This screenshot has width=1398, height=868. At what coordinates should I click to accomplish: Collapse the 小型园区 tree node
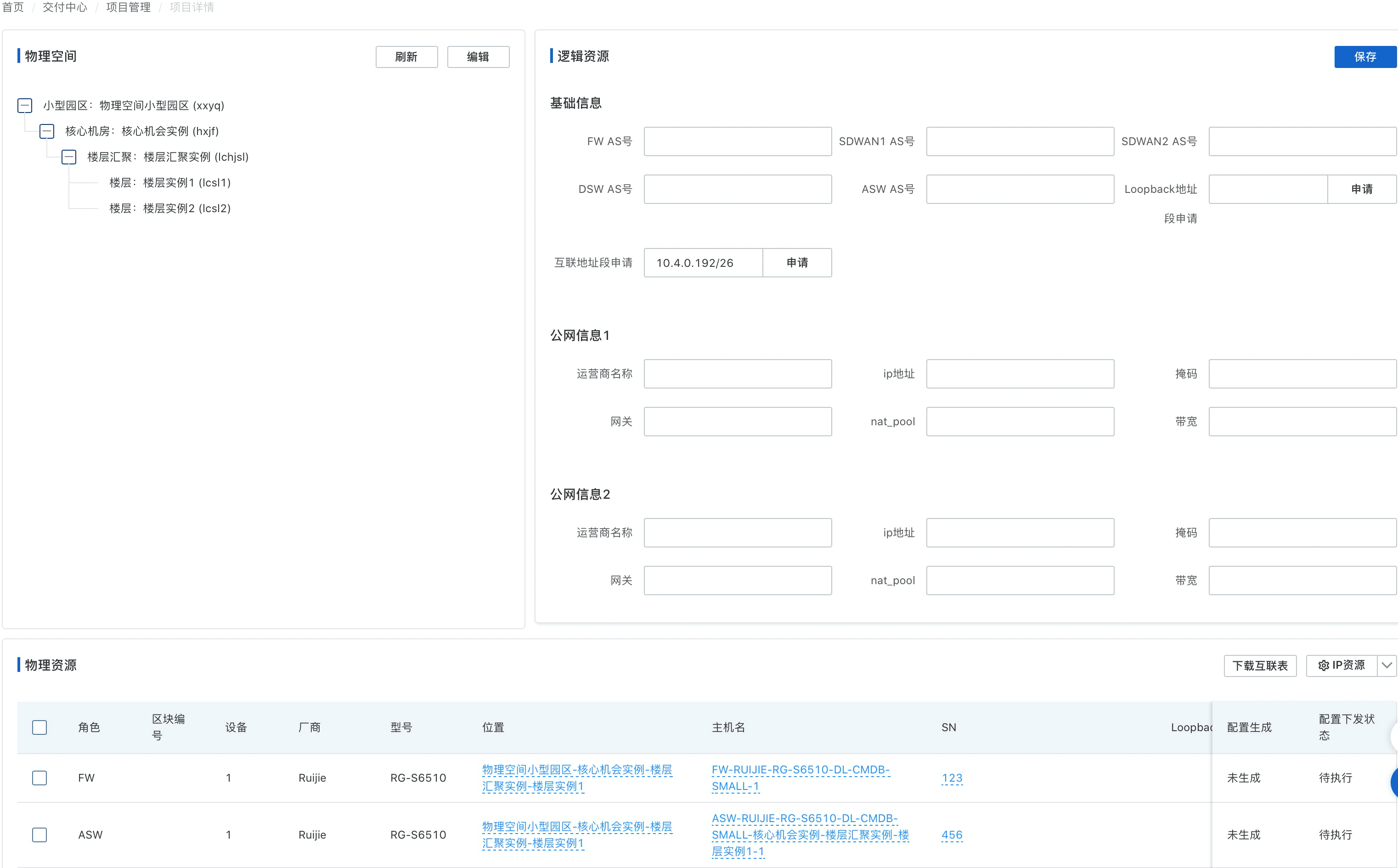click(25, 106)
